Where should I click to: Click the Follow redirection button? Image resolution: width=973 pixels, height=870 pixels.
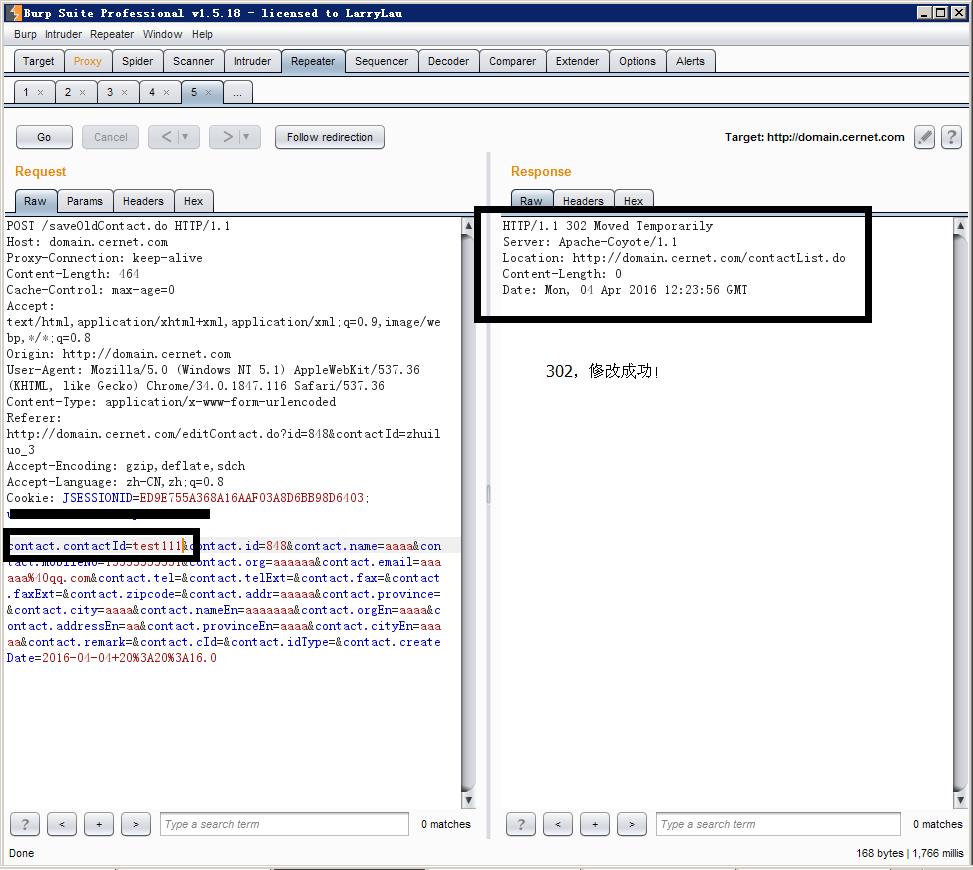coord(330,137)
